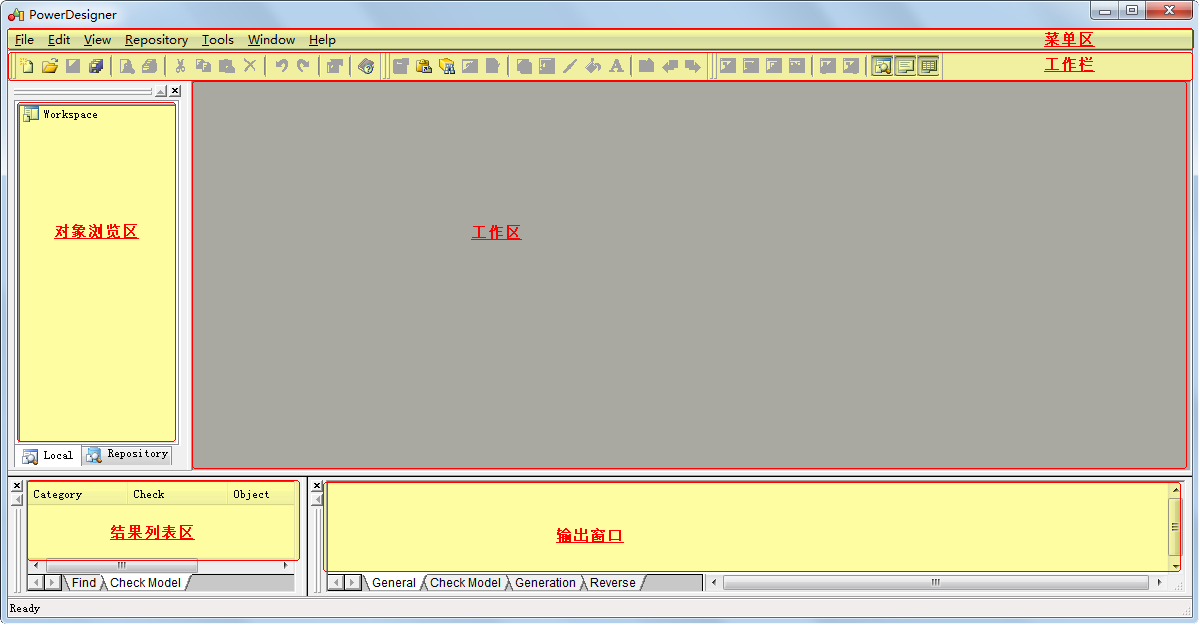This screenshot has width=1200, height=625.
Task: Click the Open folder toolbar icon
Action: click(x=49, y=66)
